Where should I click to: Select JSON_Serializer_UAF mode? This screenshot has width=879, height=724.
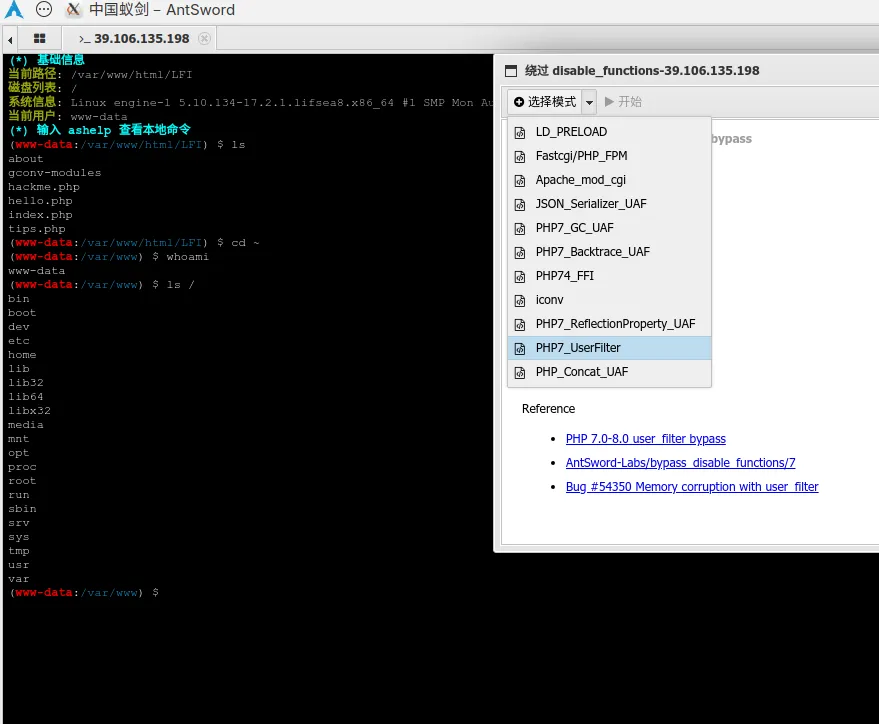point(609,204)
